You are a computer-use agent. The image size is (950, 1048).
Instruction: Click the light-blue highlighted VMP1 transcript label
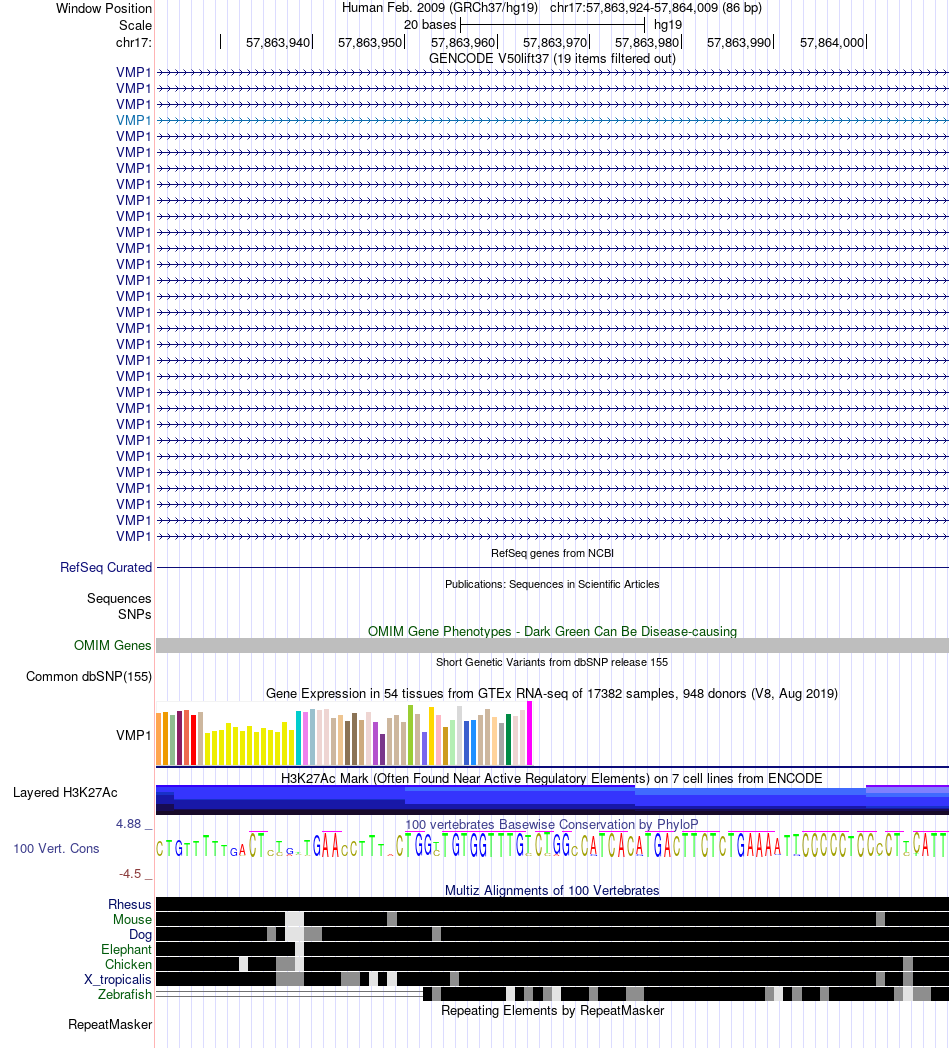134,120
